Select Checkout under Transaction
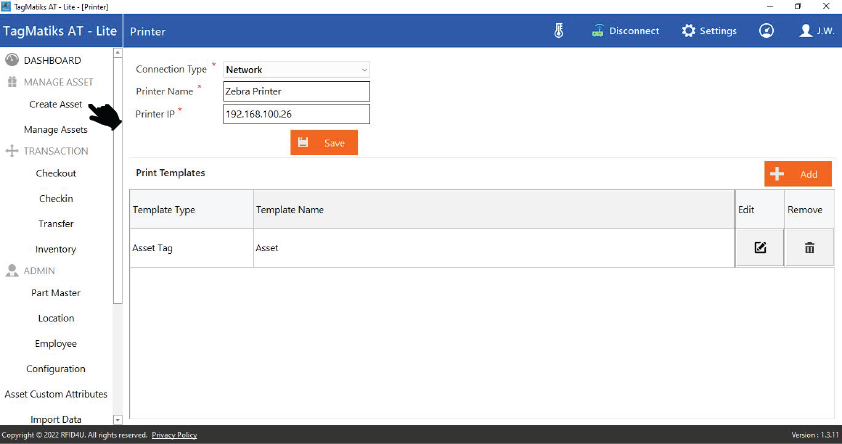 (x=56, y=174)
